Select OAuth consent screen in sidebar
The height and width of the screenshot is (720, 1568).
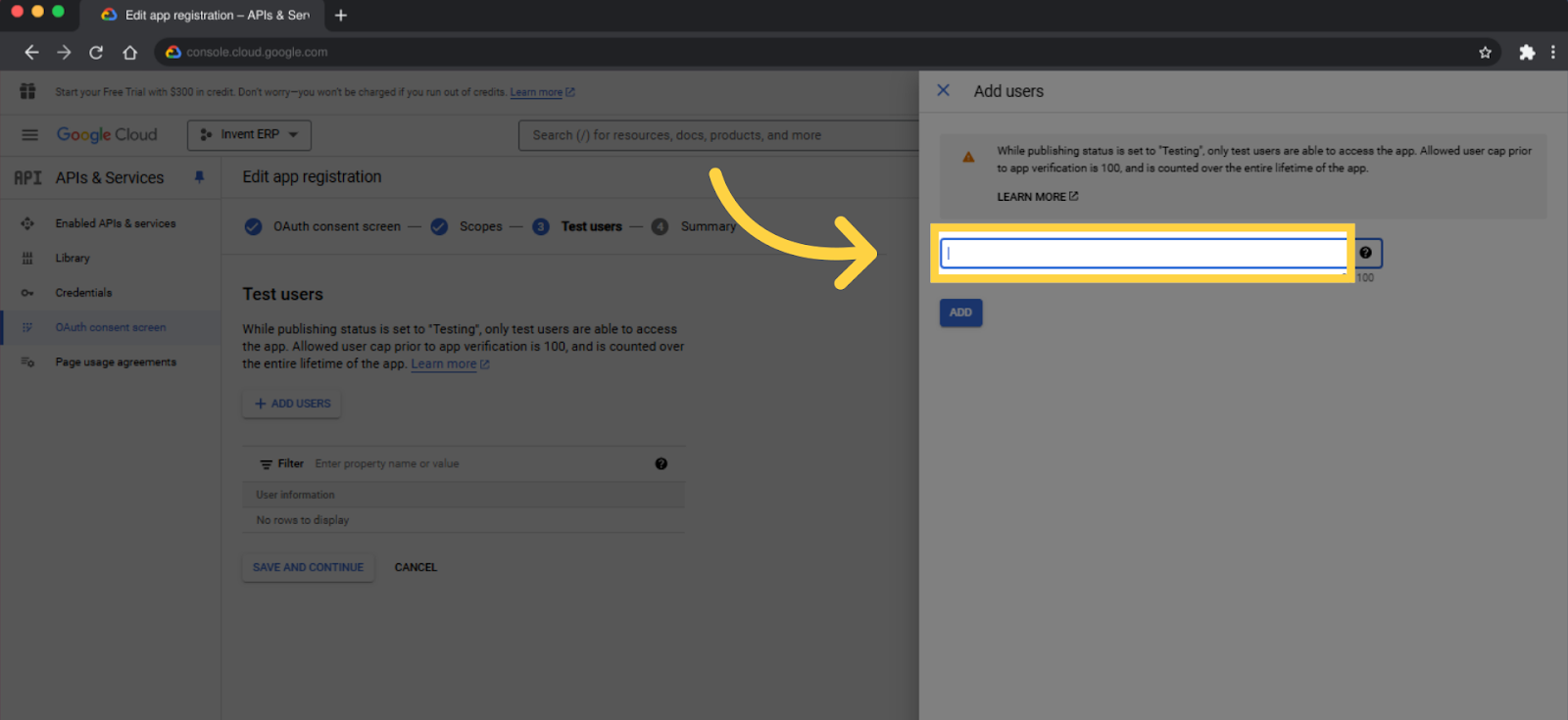111,327
